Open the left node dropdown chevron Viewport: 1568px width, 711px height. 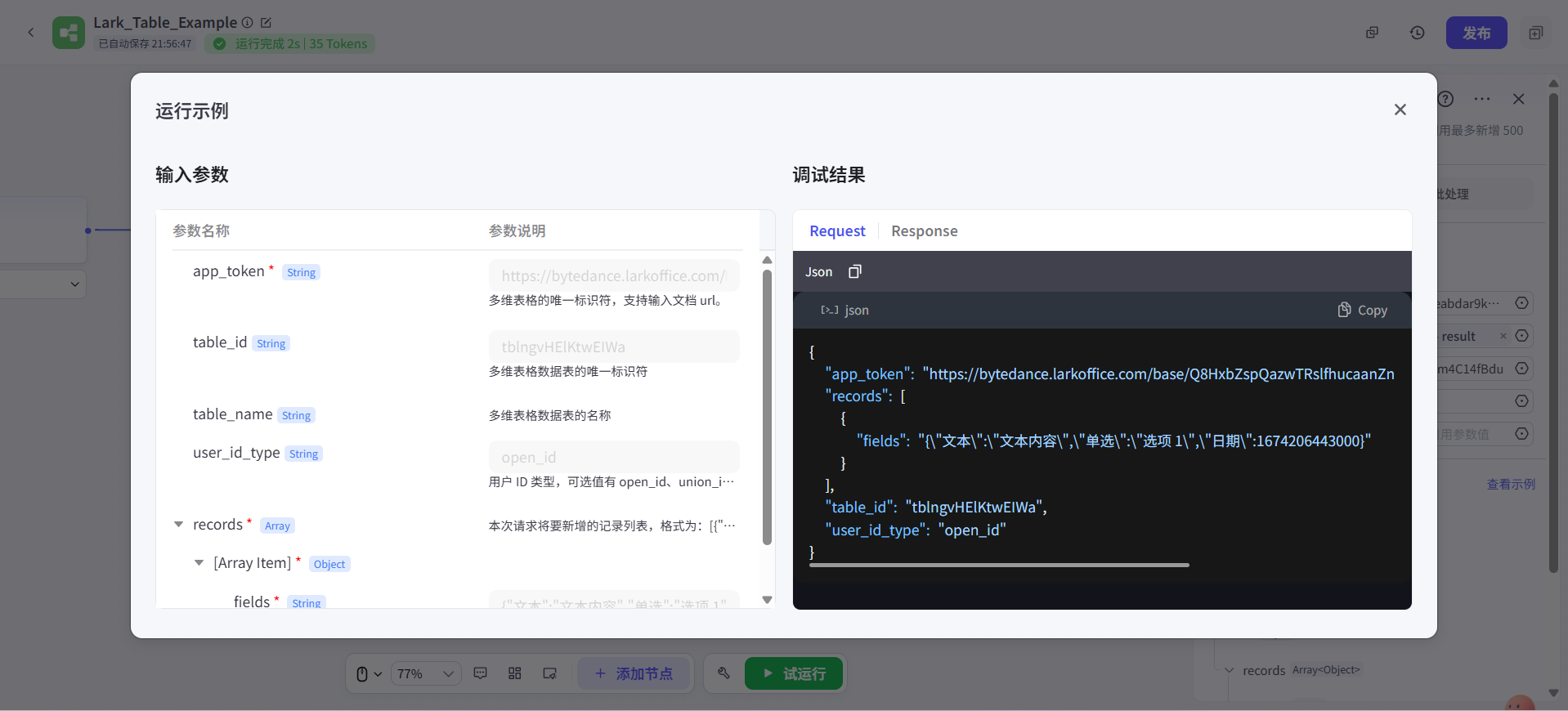pos(74,284)
